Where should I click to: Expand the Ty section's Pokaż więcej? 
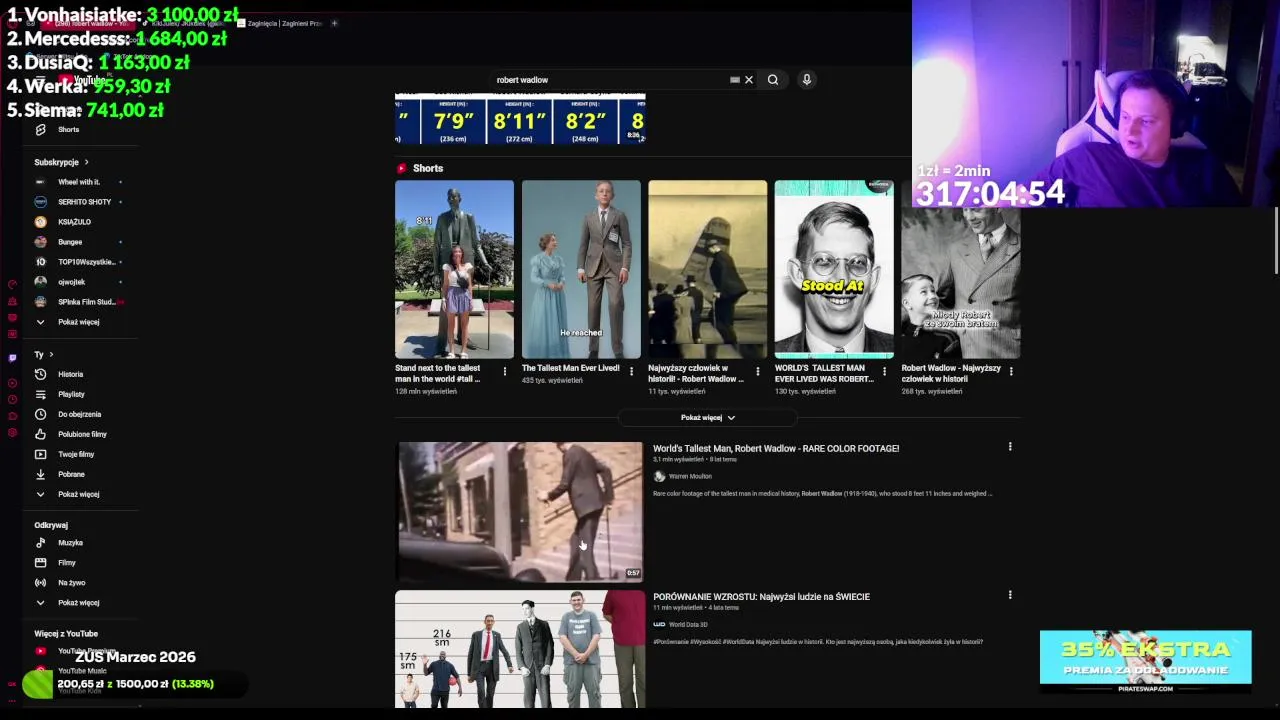tap(78, 494)
